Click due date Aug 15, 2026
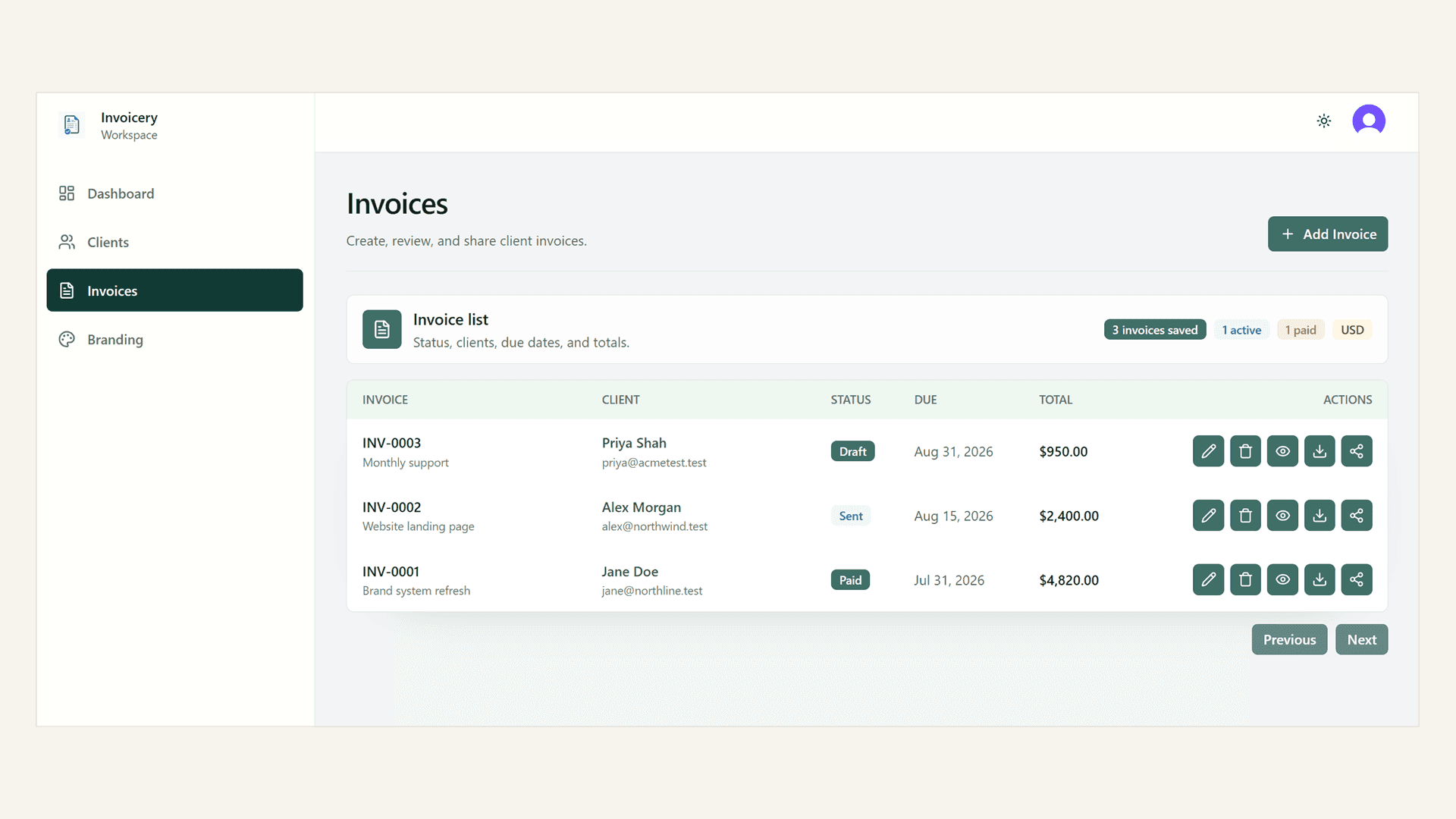 click(x=953, y=516)
